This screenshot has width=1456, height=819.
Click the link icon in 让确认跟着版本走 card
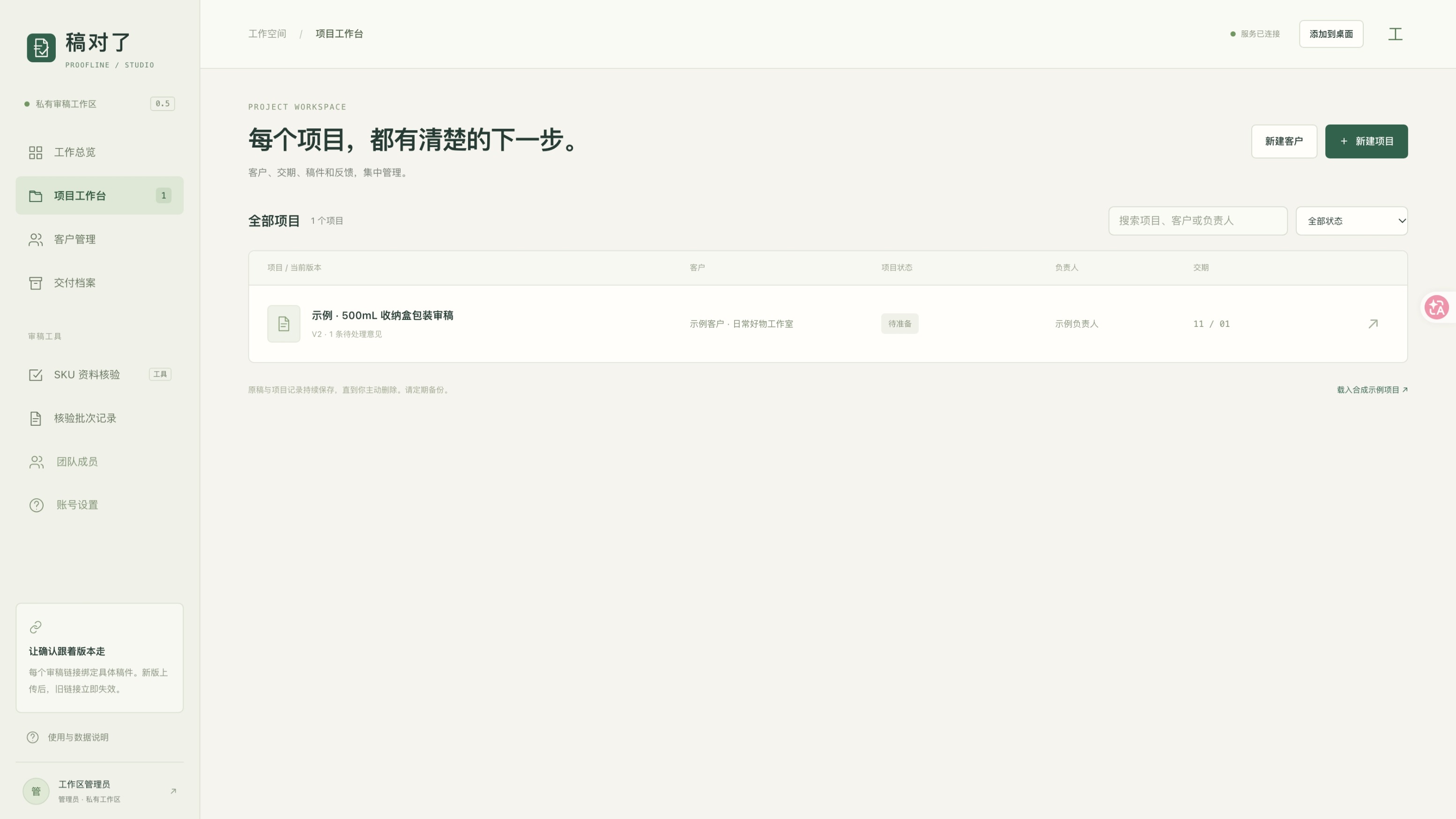click(36, 627)
